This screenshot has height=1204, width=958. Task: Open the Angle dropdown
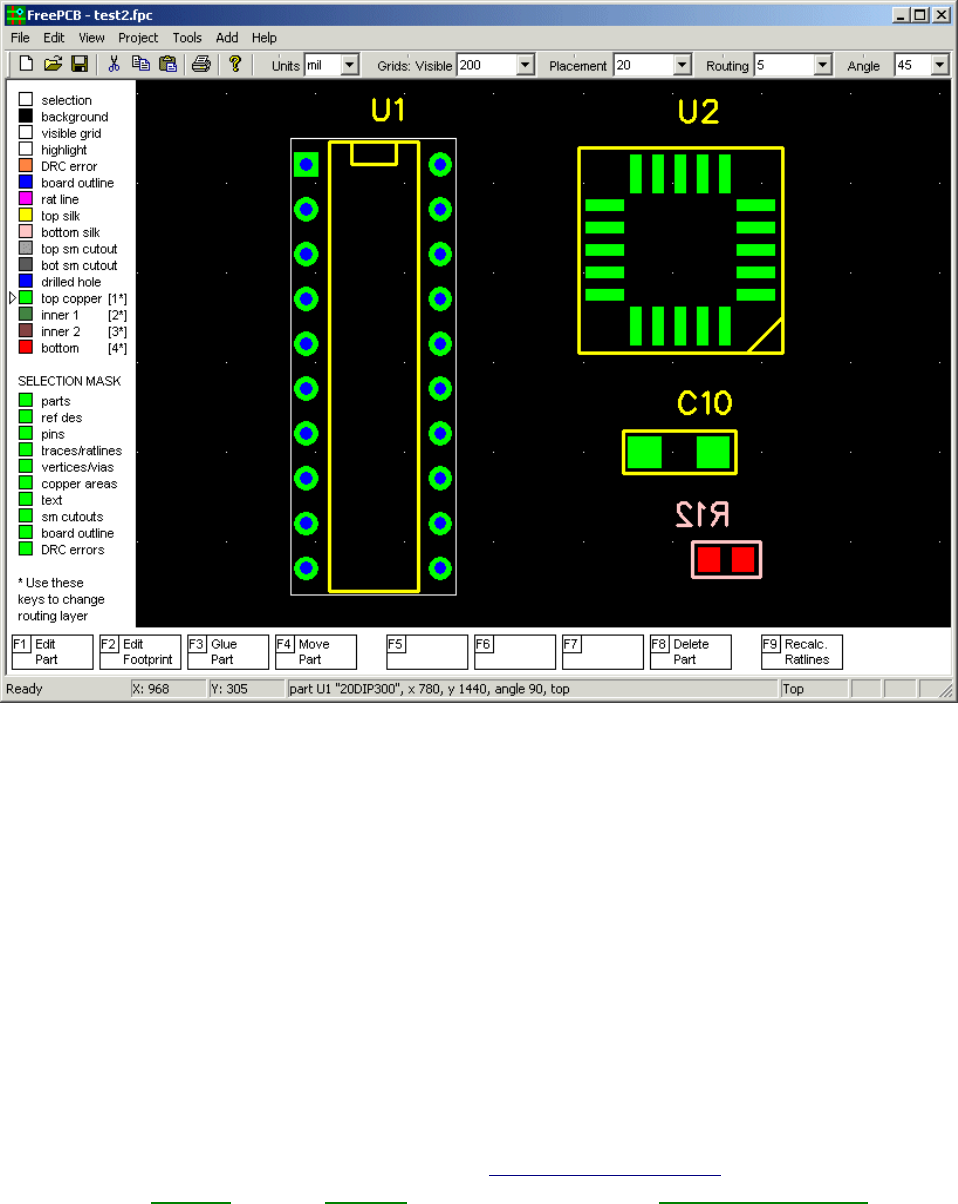click(939, 65)
